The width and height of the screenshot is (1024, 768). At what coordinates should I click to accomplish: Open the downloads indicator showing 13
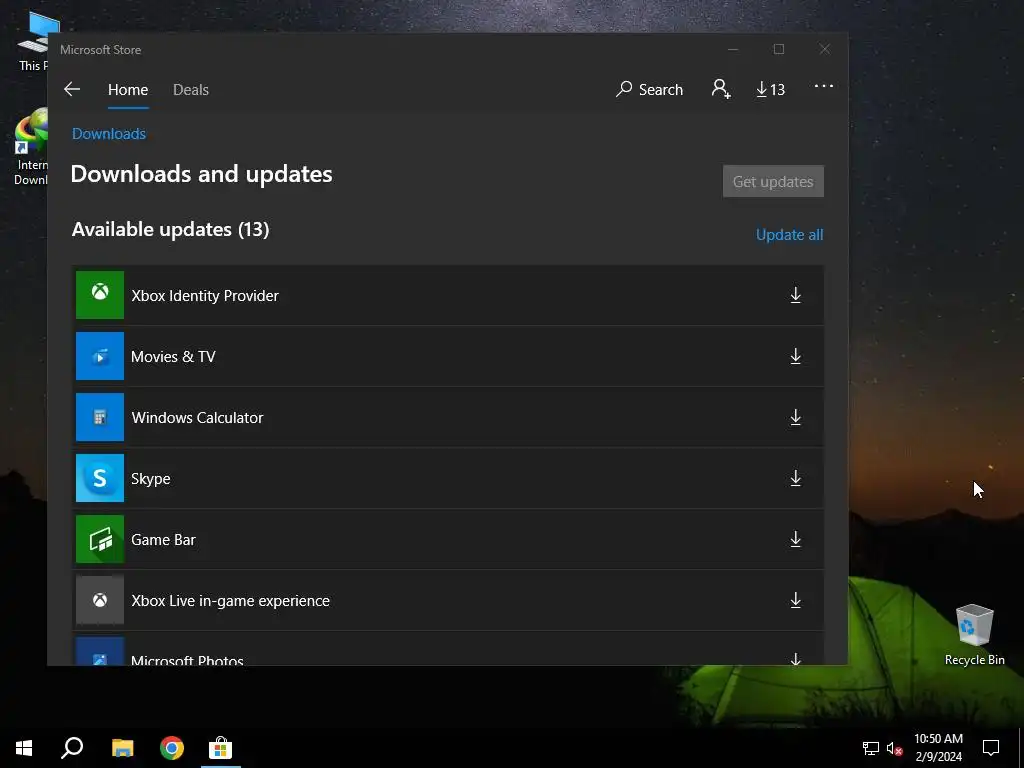(771, 89)
